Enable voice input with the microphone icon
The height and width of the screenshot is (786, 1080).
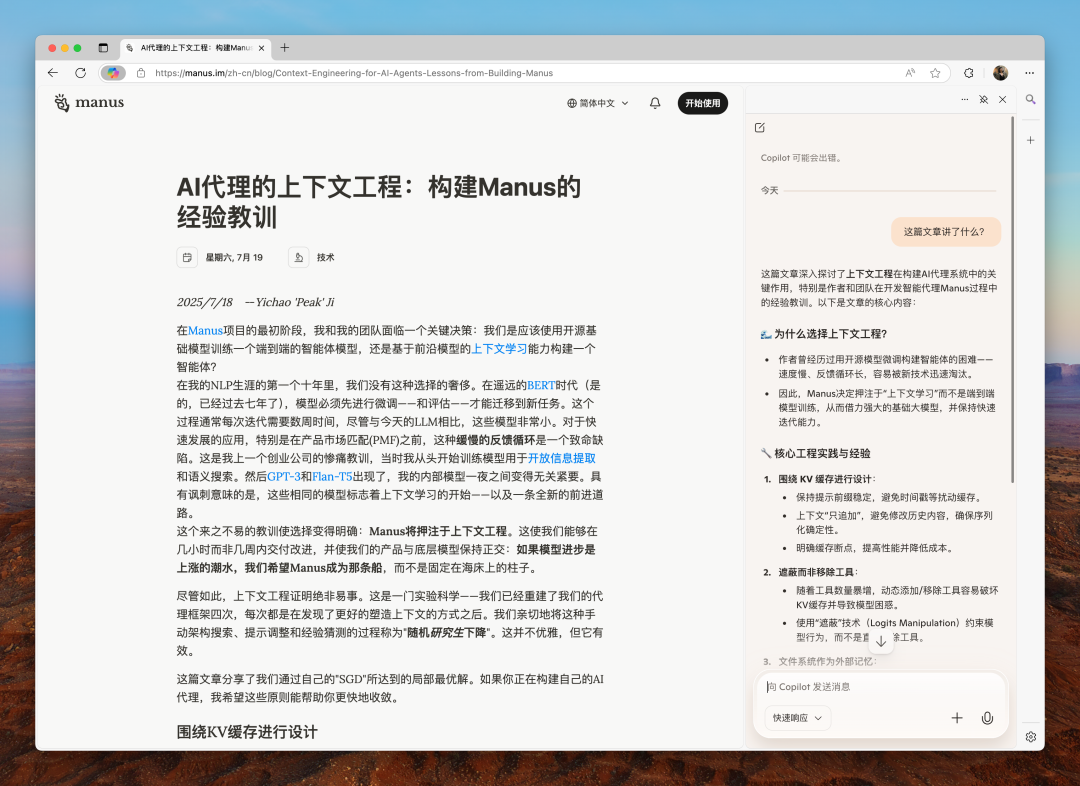(987, 718)
